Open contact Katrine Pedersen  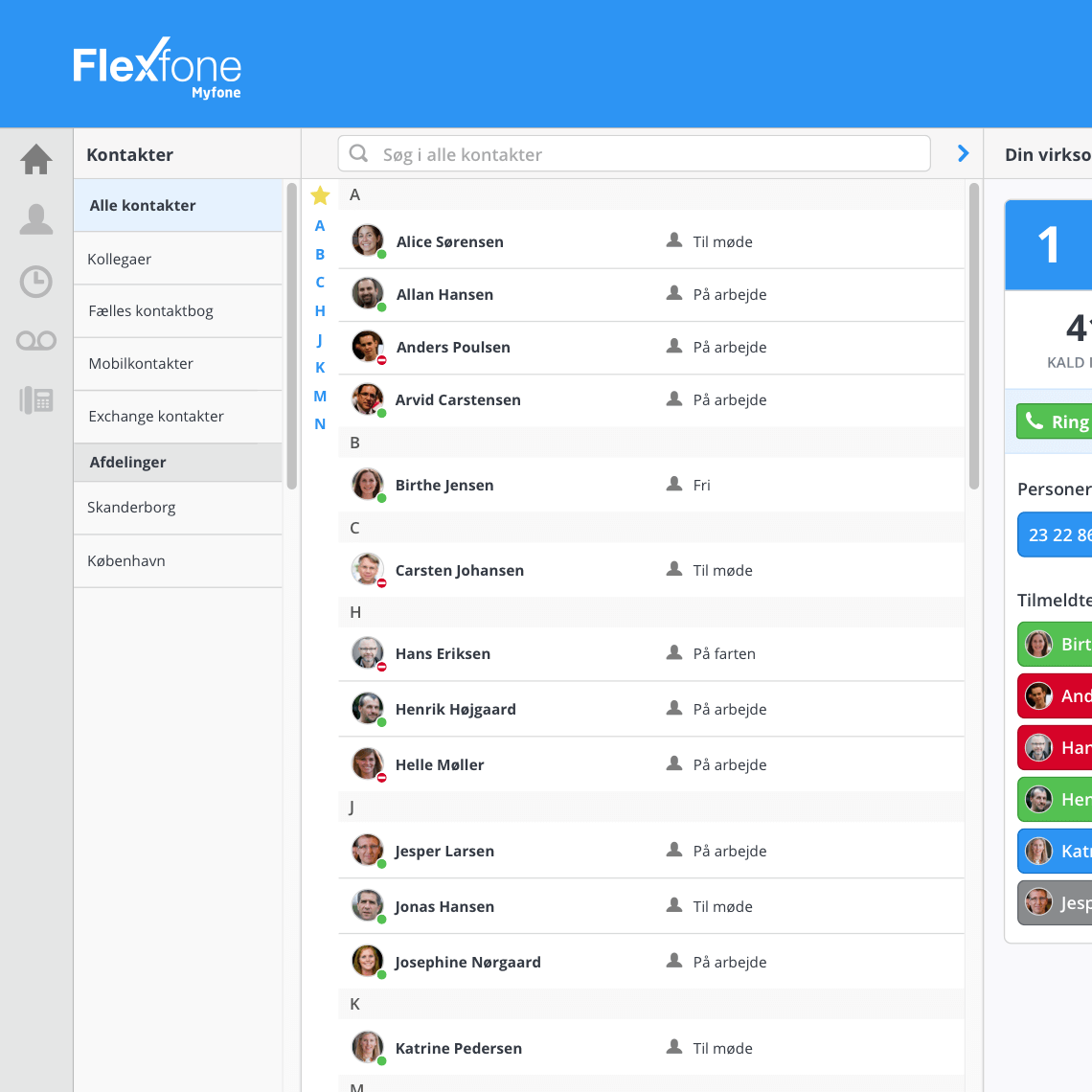point(651,1047)
